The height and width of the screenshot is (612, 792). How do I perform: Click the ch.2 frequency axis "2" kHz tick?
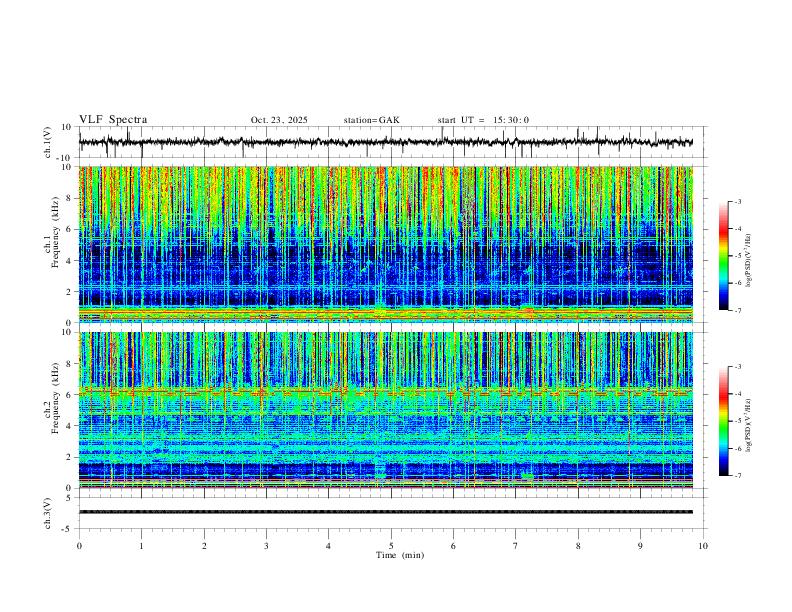click(70, 457)
